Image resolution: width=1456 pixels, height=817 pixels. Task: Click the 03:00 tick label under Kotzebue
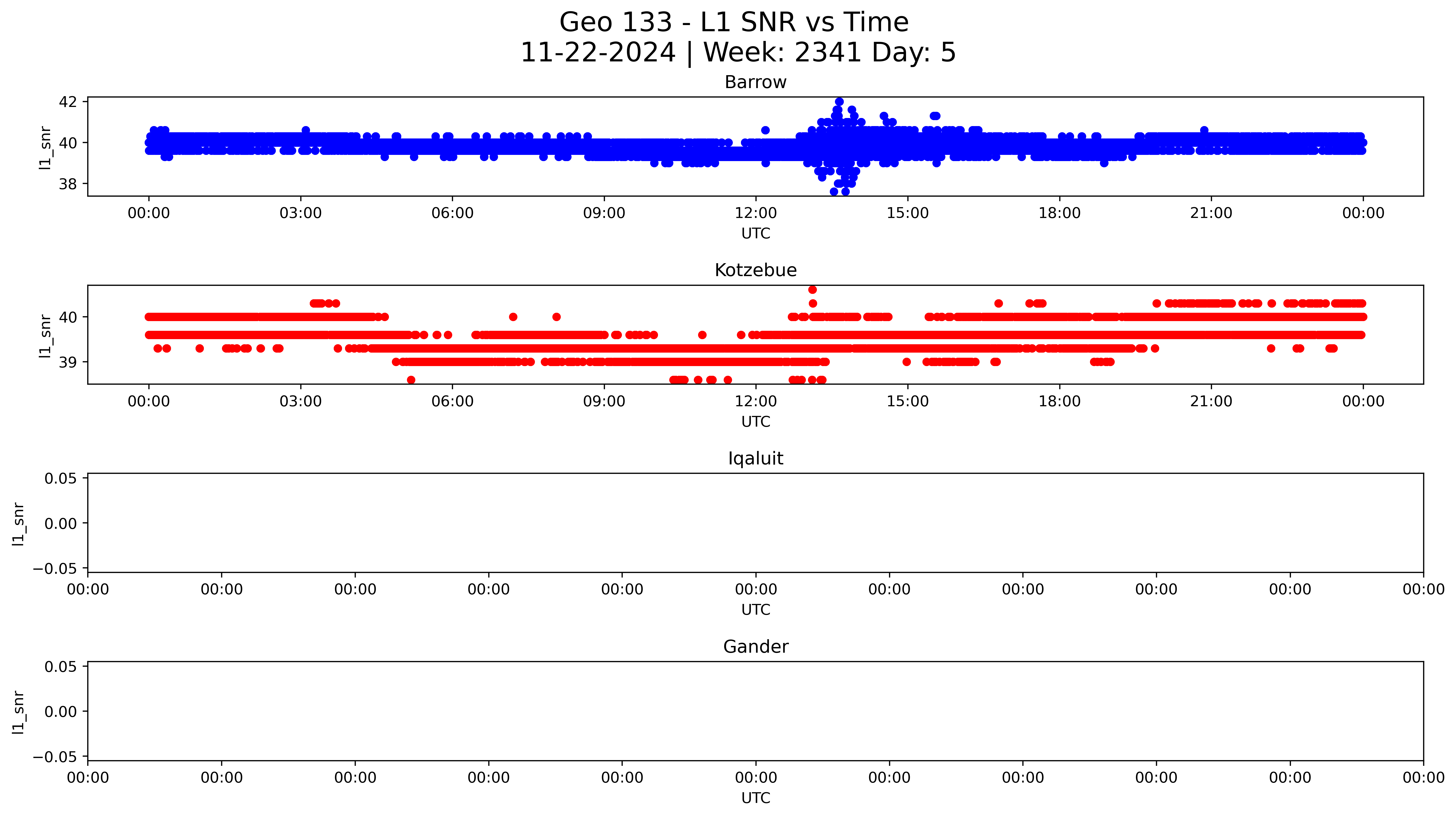(300, 401)
